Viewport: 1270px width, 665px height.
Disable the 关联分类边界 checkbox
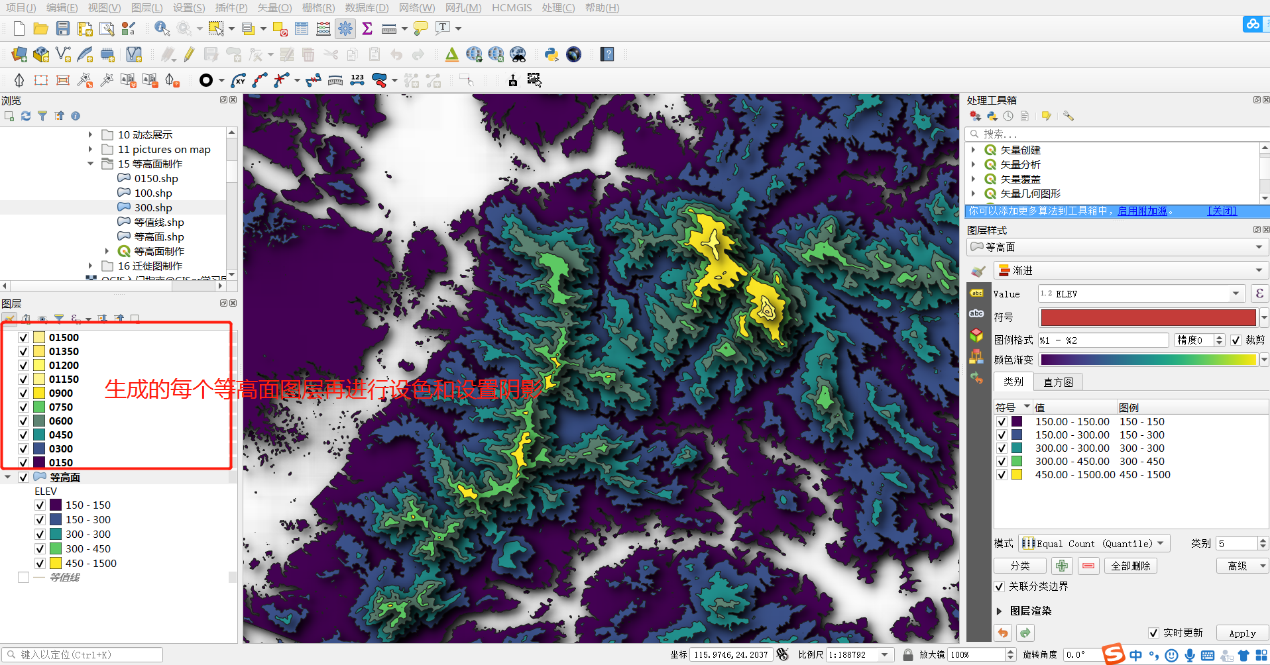coord(1000,586)
